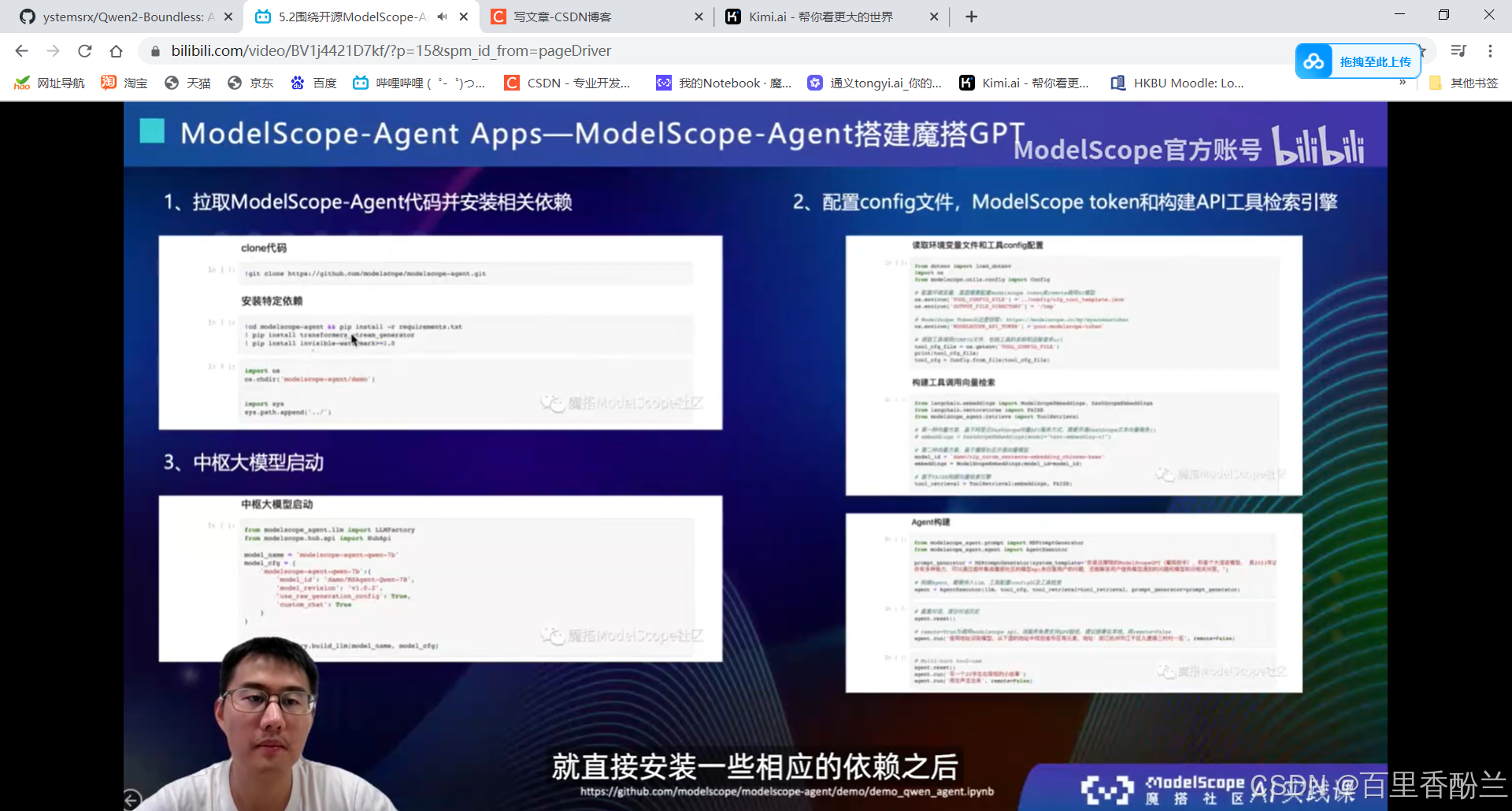This screenshot has height=811, width=1512.
Task: Restore down the browser window
Action: (1443, 15)
